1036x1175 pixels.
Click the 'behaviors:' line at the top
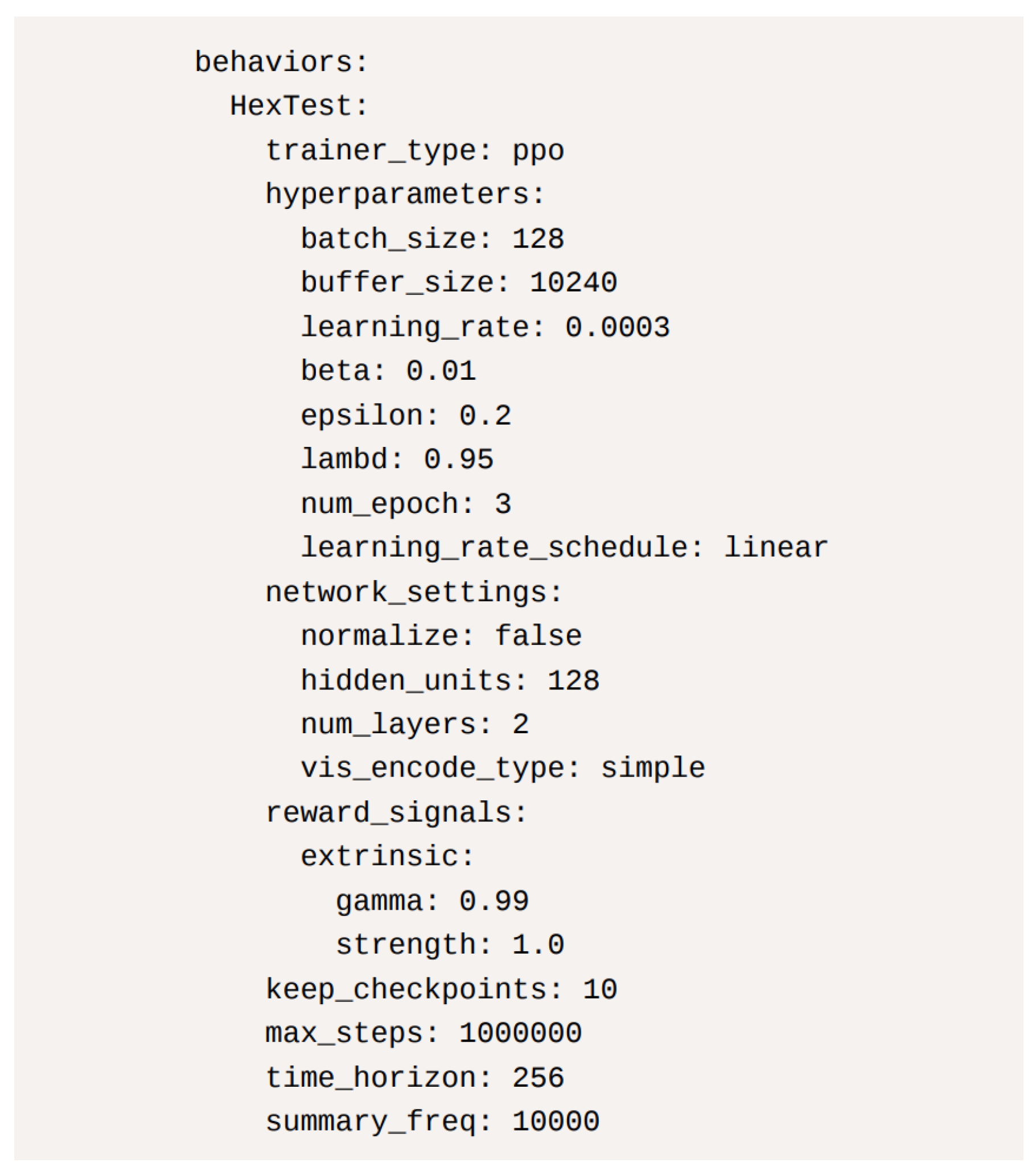[281, 62]
